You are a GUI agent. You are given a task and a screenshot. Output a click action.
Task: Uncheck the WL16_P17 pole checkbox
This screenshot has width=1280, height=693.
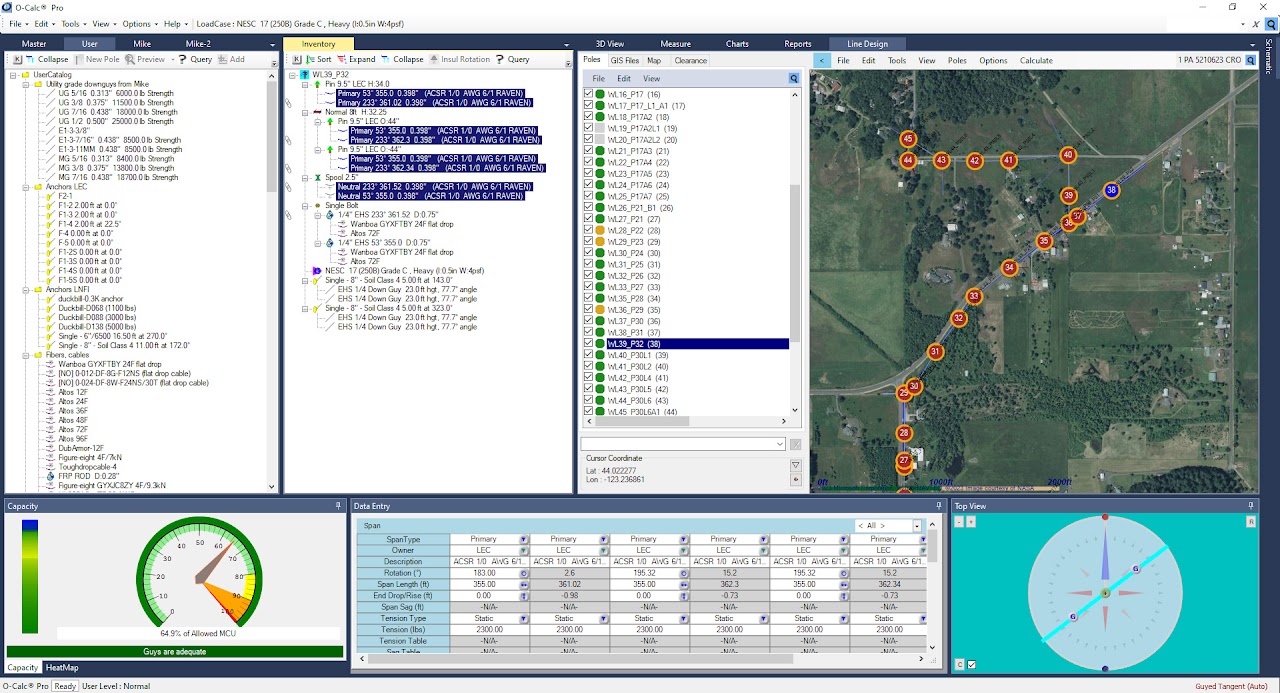pyautogui.click(x=589, y=92)
